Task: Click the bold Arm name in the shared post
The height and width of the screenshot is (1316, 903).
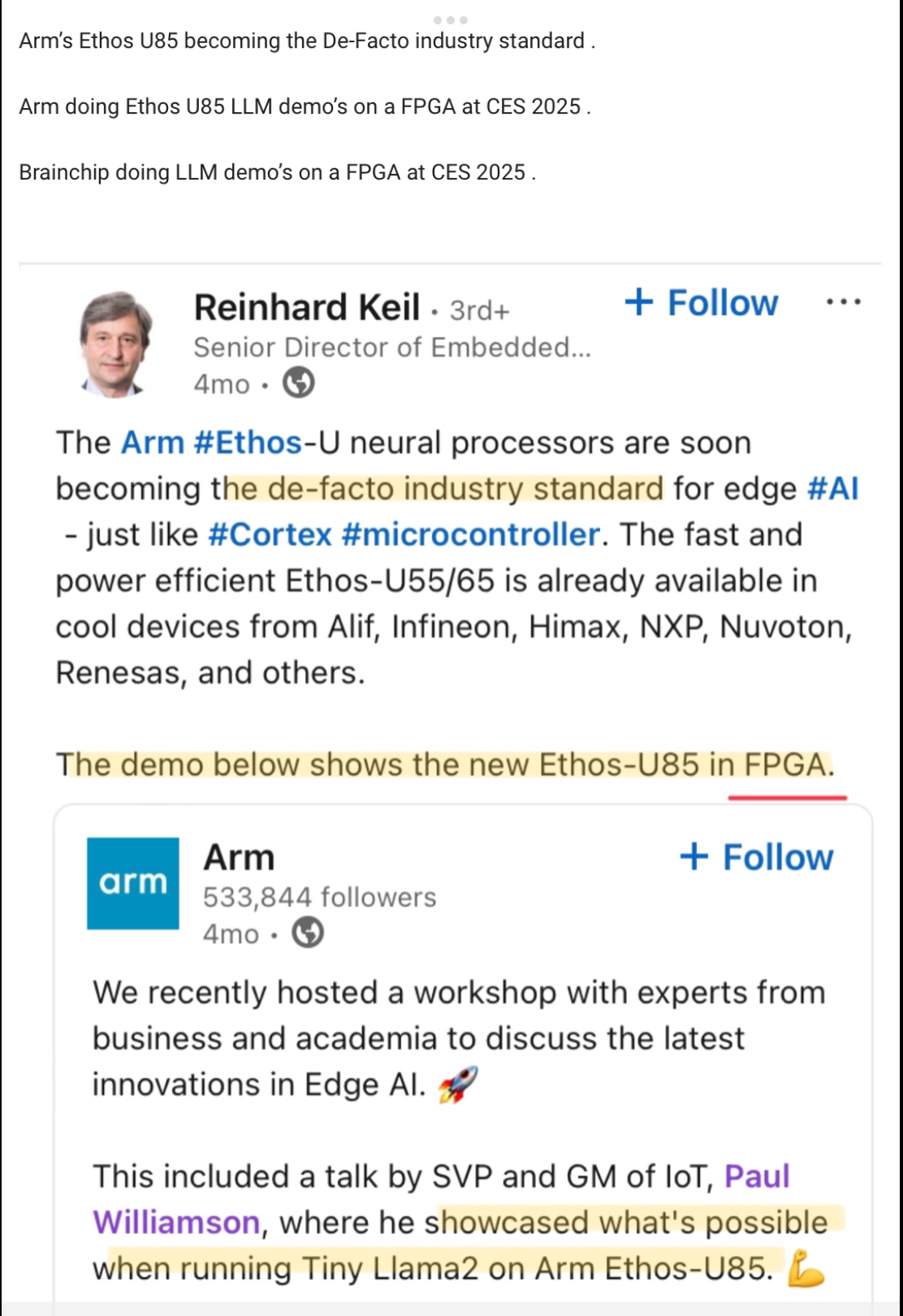Action: pyautogui.click(x=239, y=858)
